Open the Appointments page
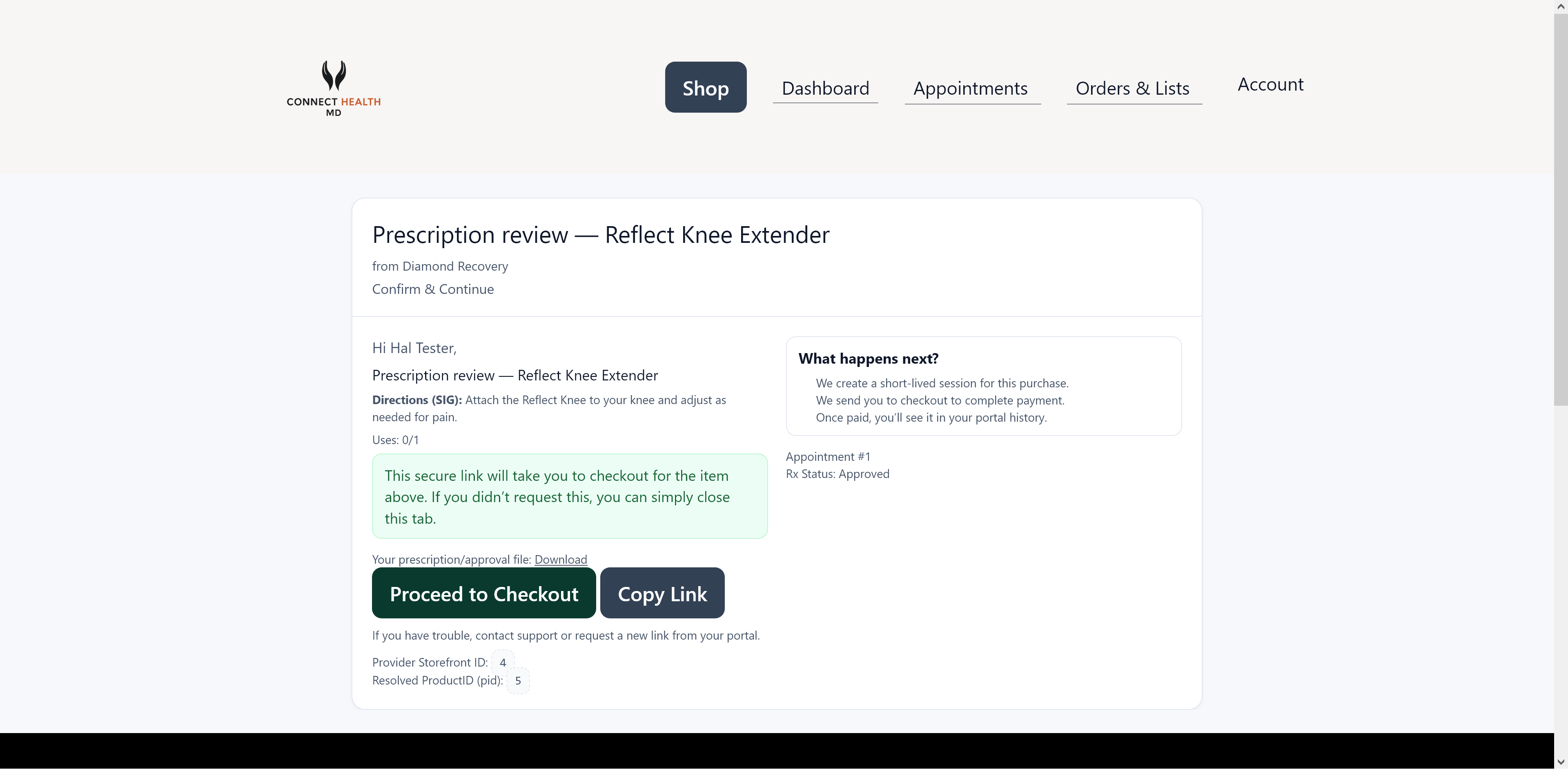Viewport: 1568px width, 769px height. [971, 88]
